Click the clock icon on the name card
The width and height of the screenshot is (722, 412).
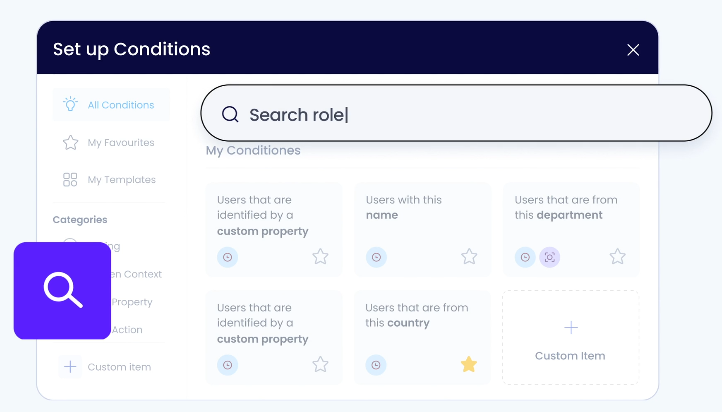[x=376, y=257]
